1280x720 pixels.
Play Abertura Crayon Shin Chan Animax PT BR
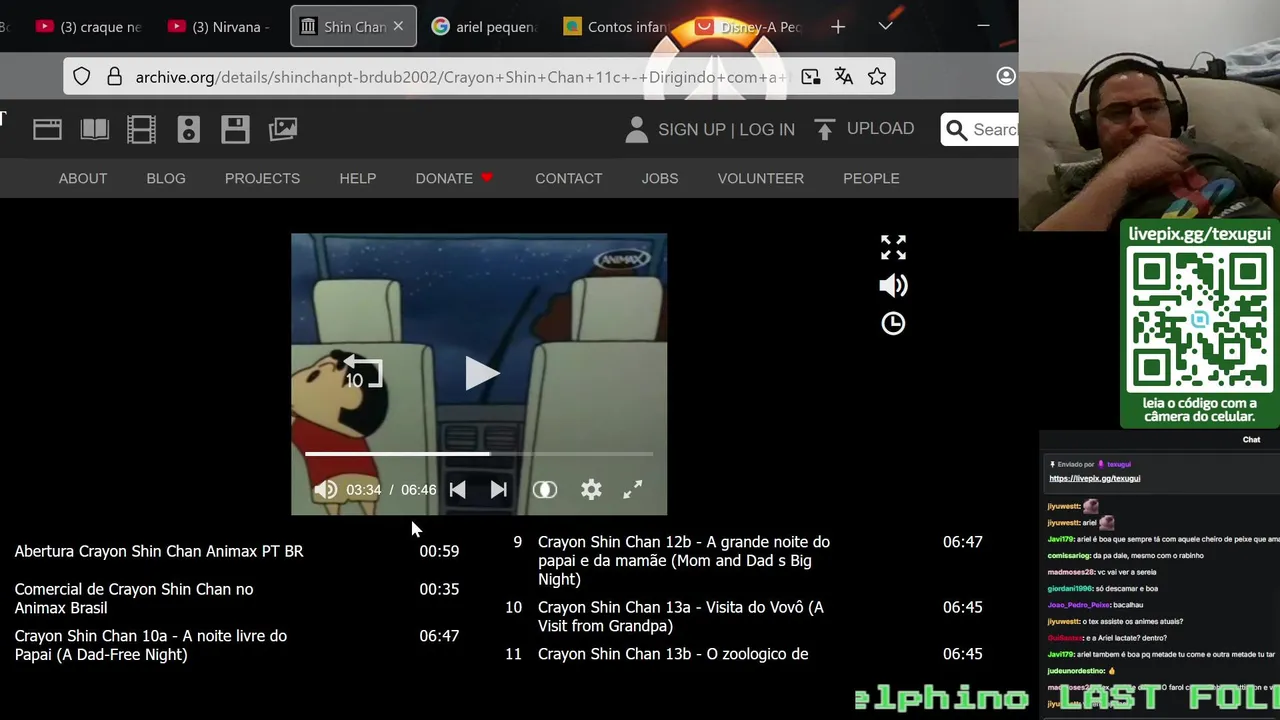coord(236,551)
